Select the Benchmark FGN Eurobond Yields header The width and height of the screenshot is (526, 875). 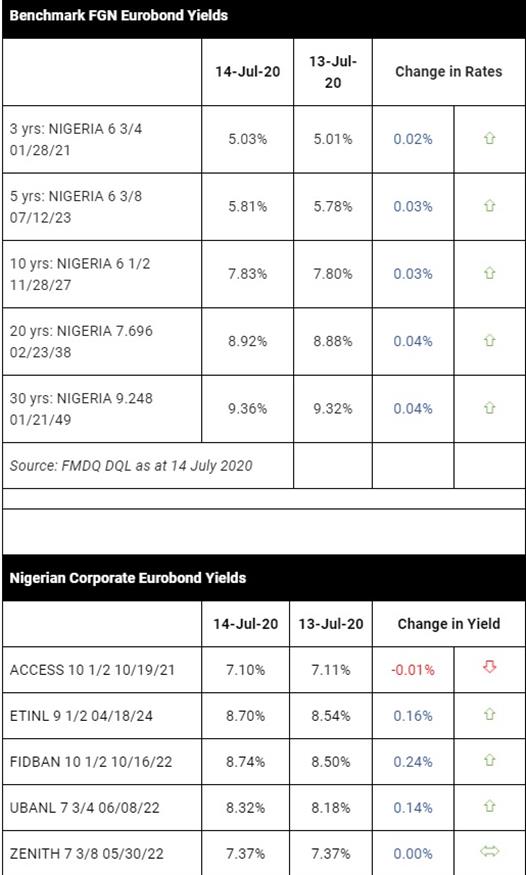click(x=119, y=16)
